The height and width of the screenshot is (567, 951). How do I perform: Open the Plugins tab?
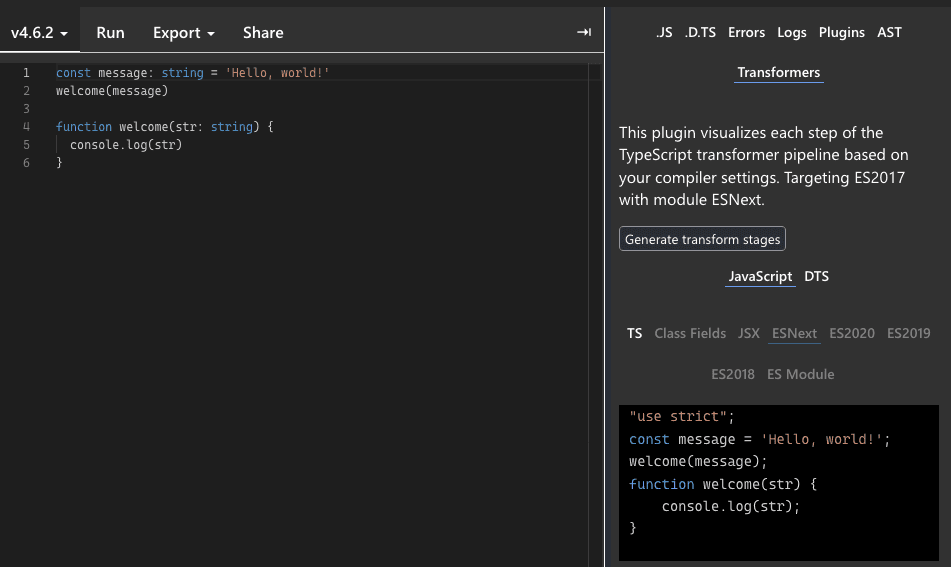(841, 32)
